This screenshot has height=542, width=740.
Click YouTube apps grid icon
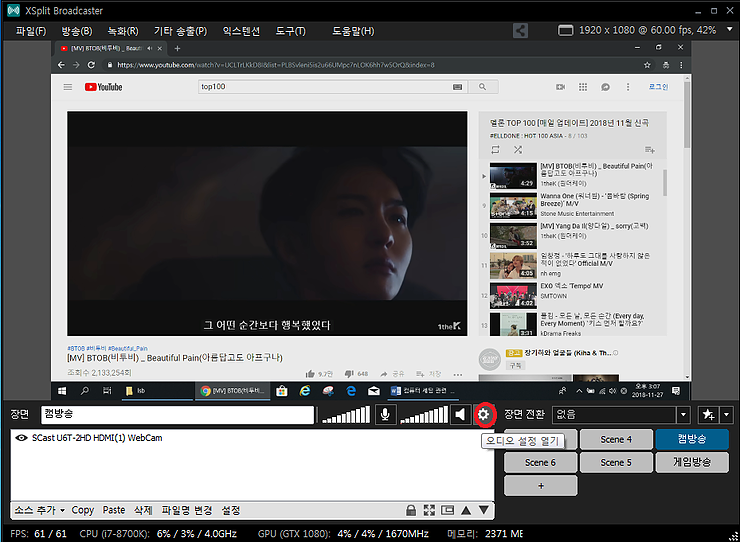[x=583, y=87]
